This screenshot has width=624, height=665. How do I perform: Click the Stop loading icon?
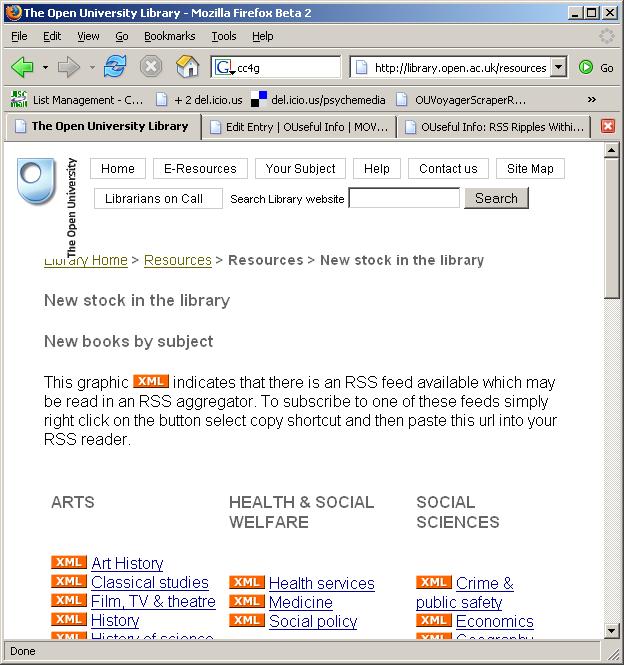[x=151, y=67]
